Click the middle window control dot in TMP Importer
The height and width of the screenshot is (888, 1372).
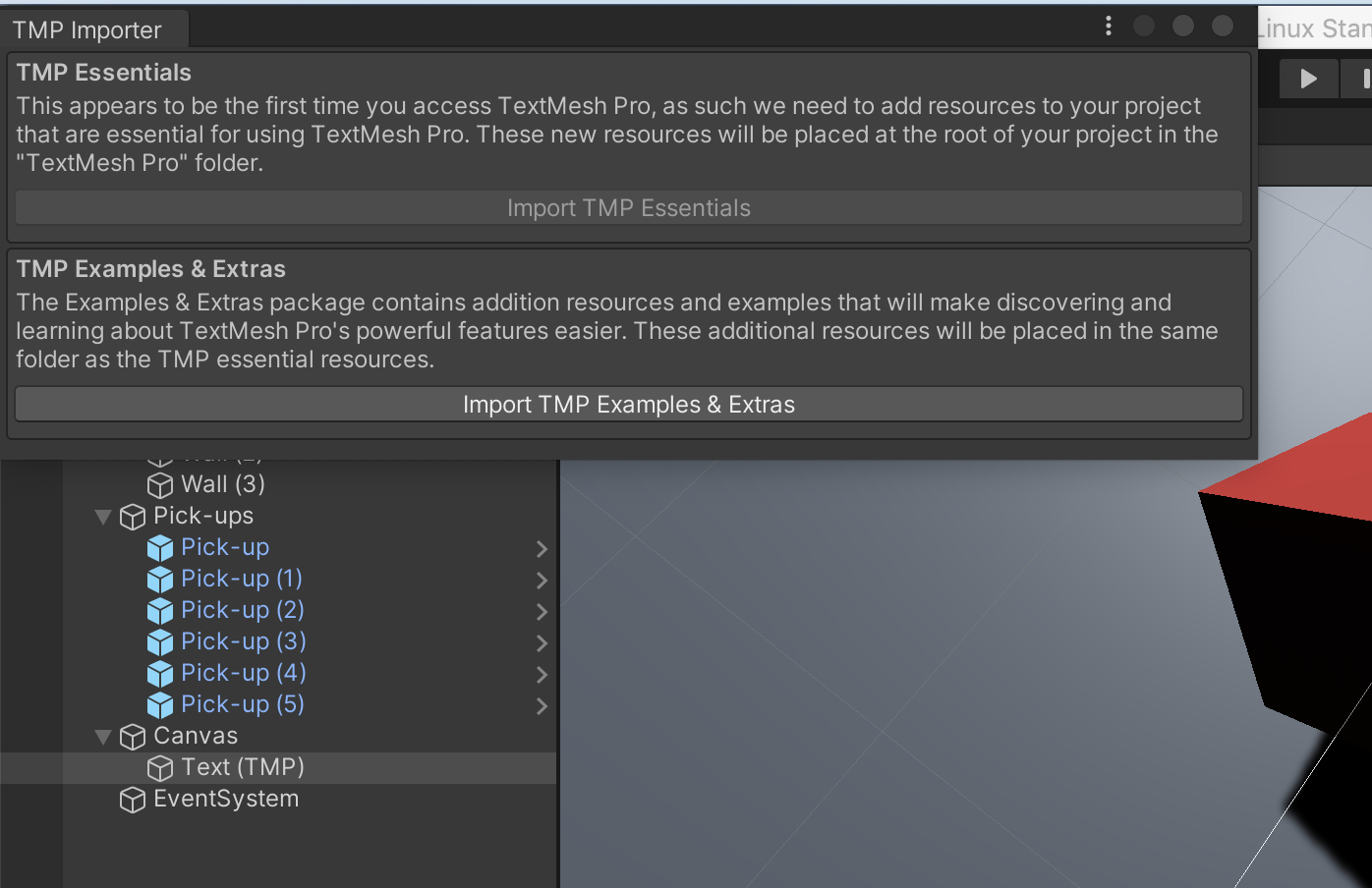(1183, 26)
